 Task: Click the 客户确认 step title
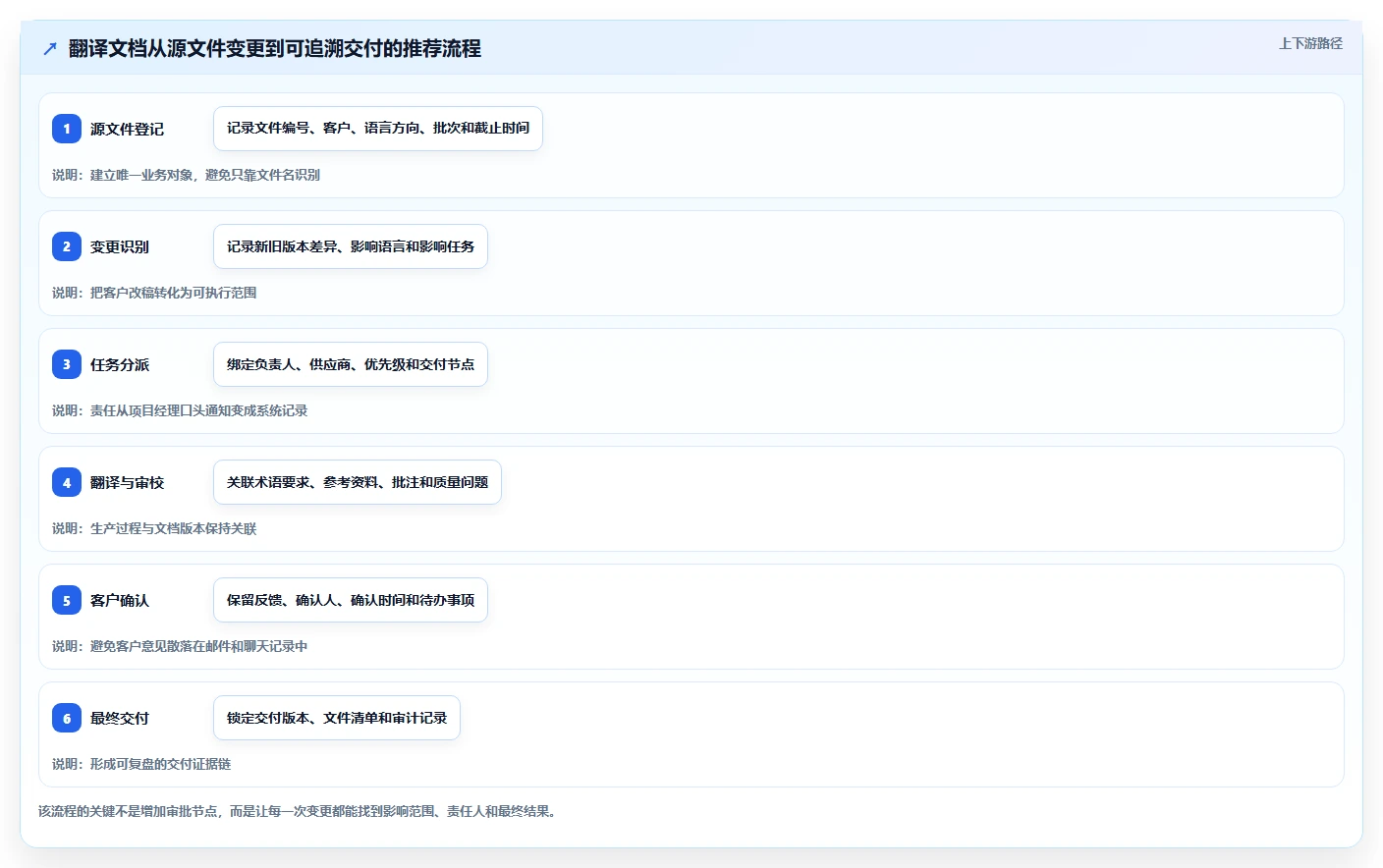pyautogui.click(x=120, y=600)
